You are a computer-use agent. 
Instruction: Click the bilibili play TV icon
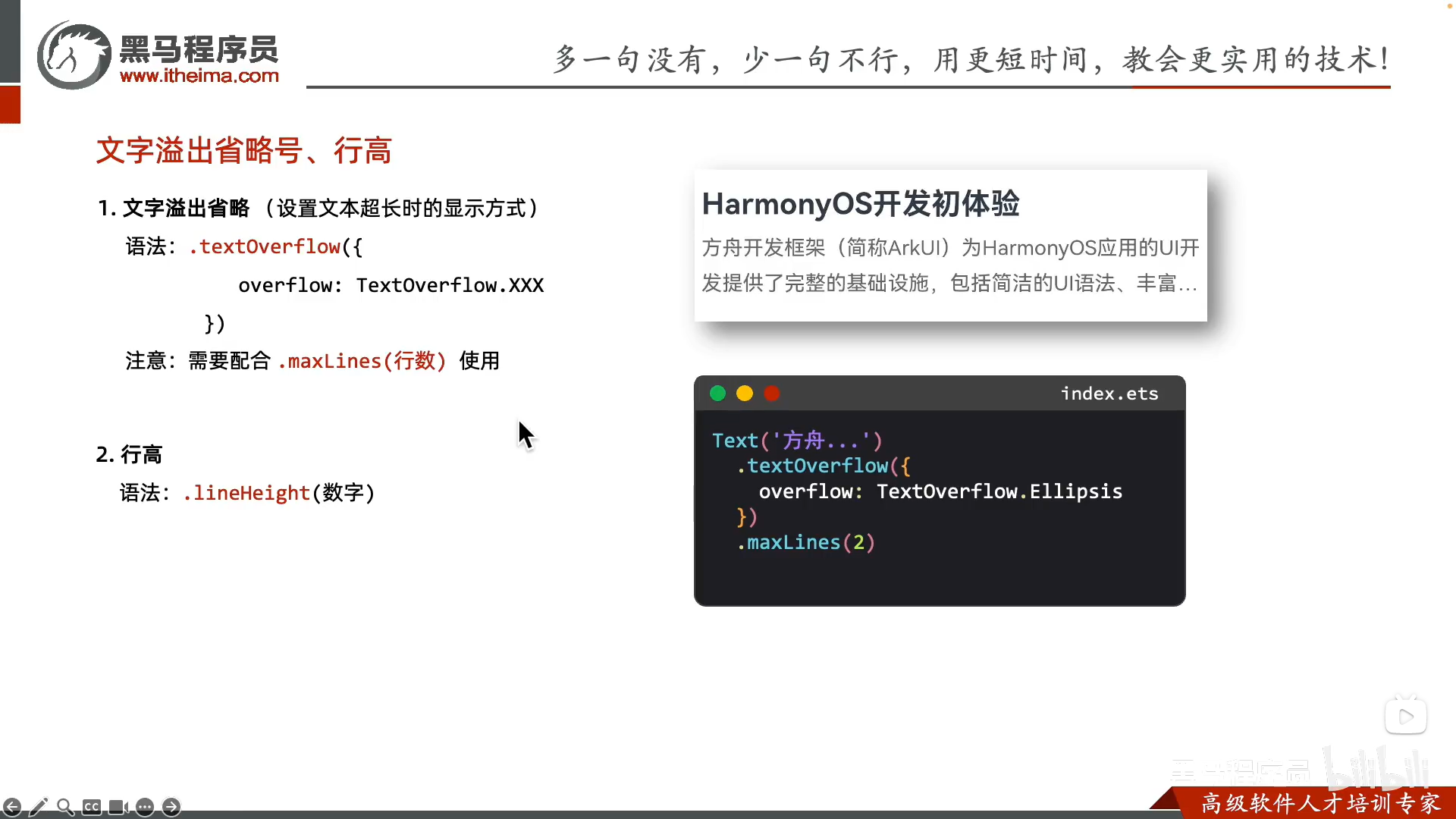coord(1406,716)
